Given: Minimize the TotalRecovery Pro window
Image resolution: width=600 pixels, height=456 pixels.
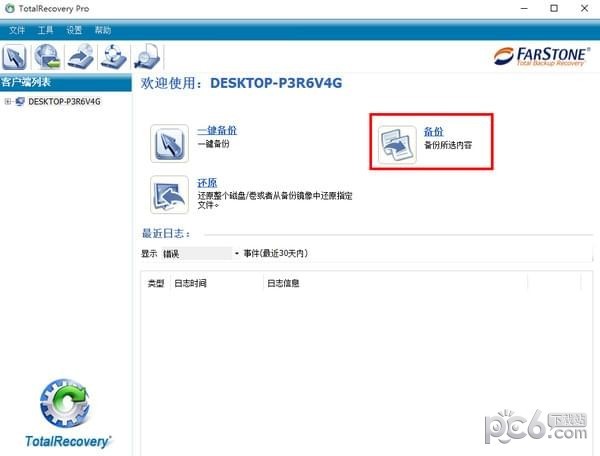Looking at the screenshot, I should pos(524,8).
